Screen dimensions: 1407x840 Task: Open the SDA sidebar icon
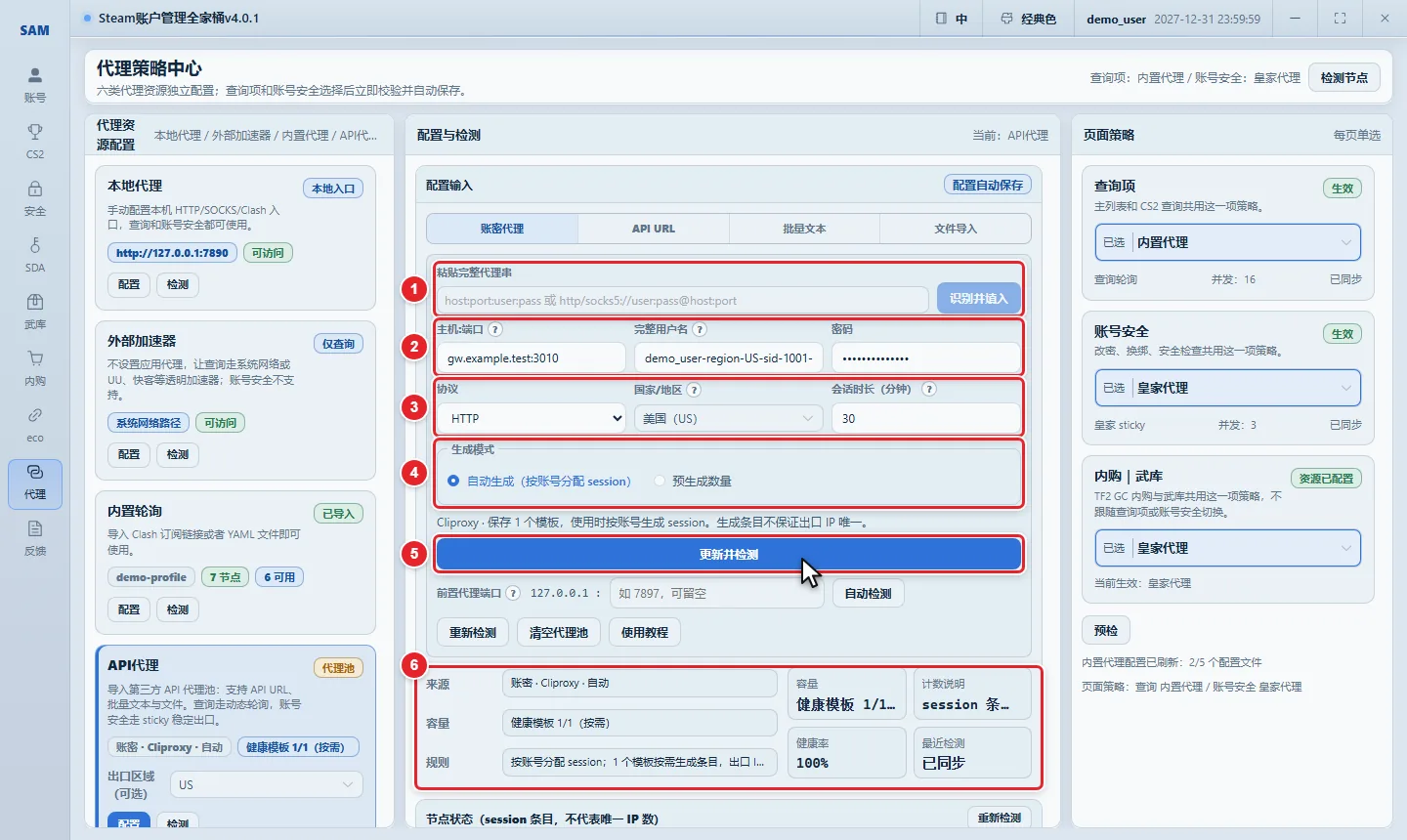pos(35,255)
